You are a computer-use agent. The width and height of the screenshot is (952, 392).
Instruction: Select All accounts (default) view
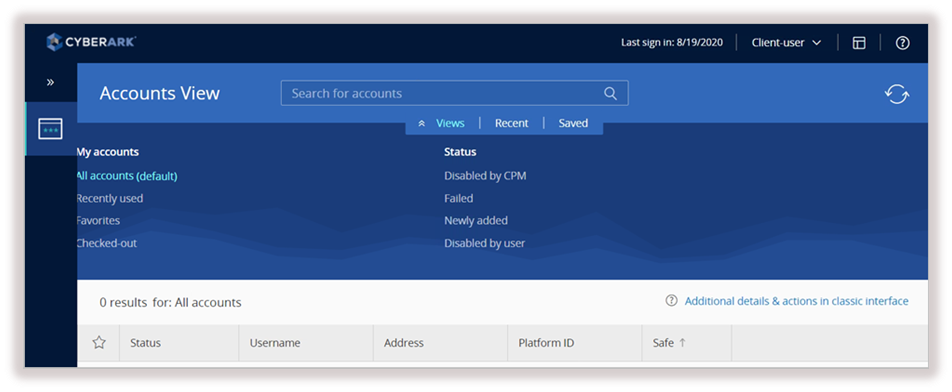pyautogui.click(x=127, y=176)
